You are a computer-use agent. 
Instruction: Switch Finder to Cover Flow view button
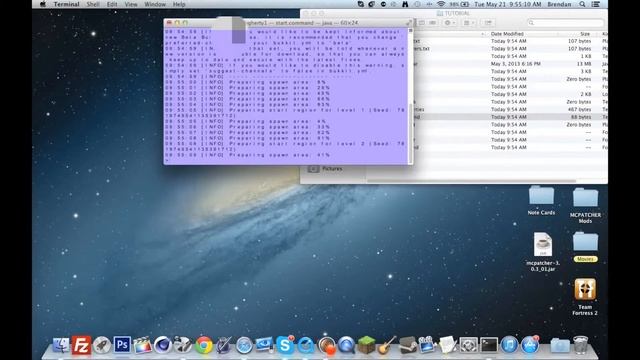[x=433, y=23]
